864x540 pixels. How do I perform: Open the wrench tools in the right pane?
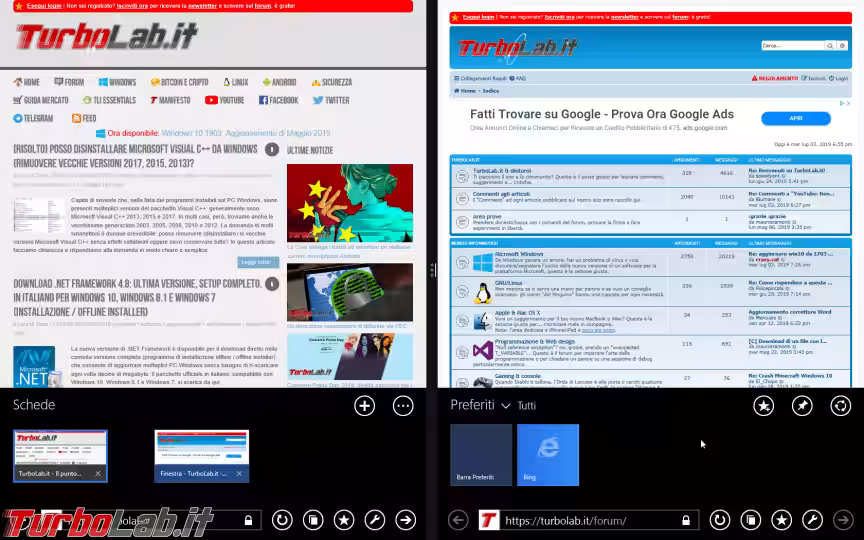point(812,520)
